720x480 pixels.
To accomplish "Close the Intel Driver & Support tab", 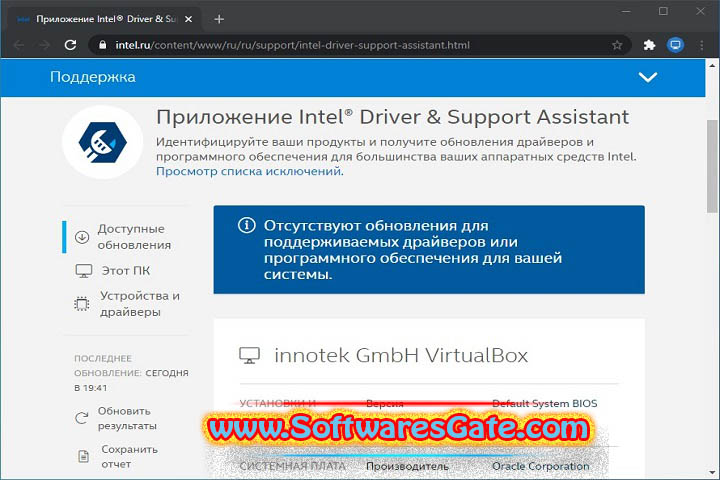I will click(188, 19).
